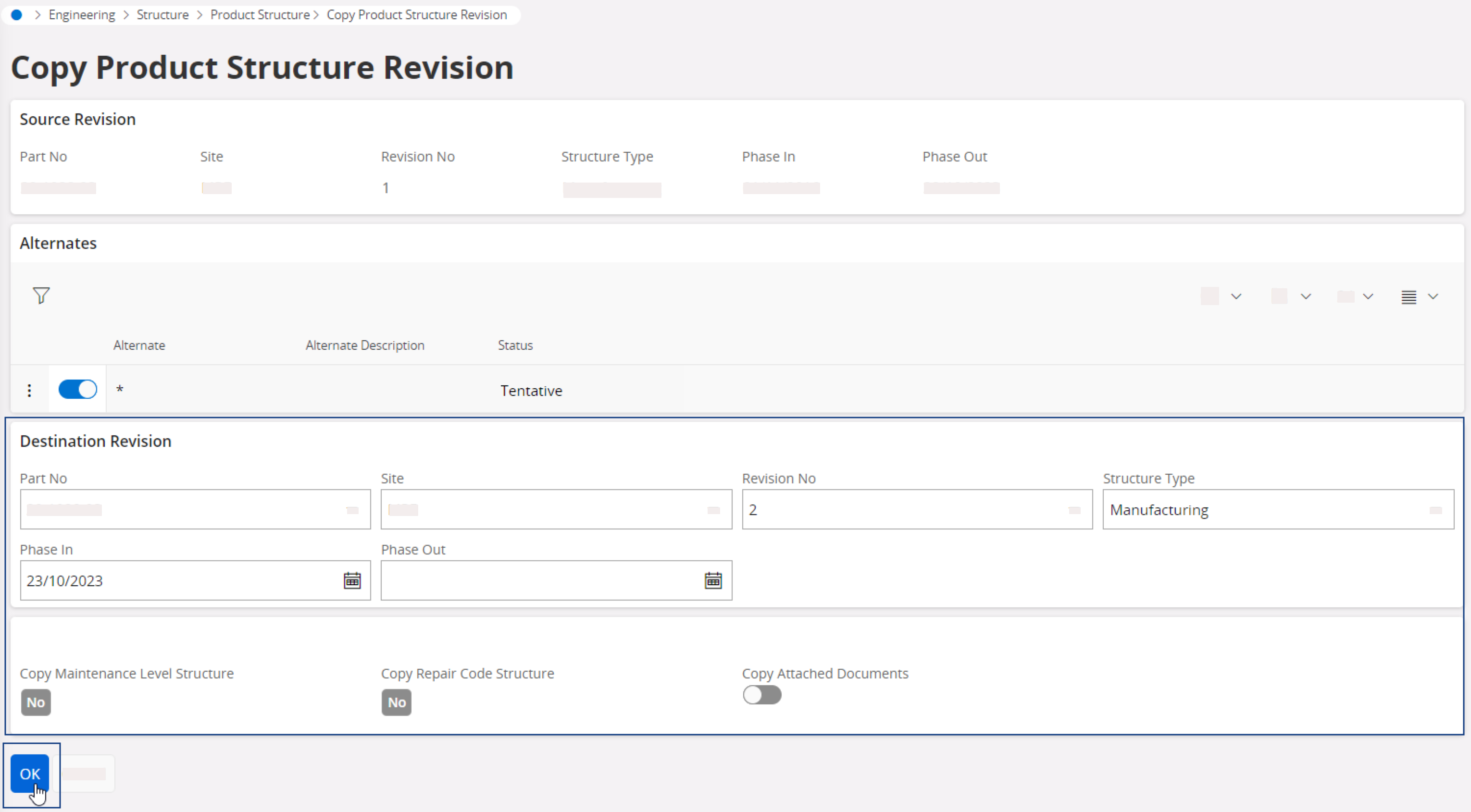
Task: Go to Engineering in the breadcrumb
Action: point(82,15)
